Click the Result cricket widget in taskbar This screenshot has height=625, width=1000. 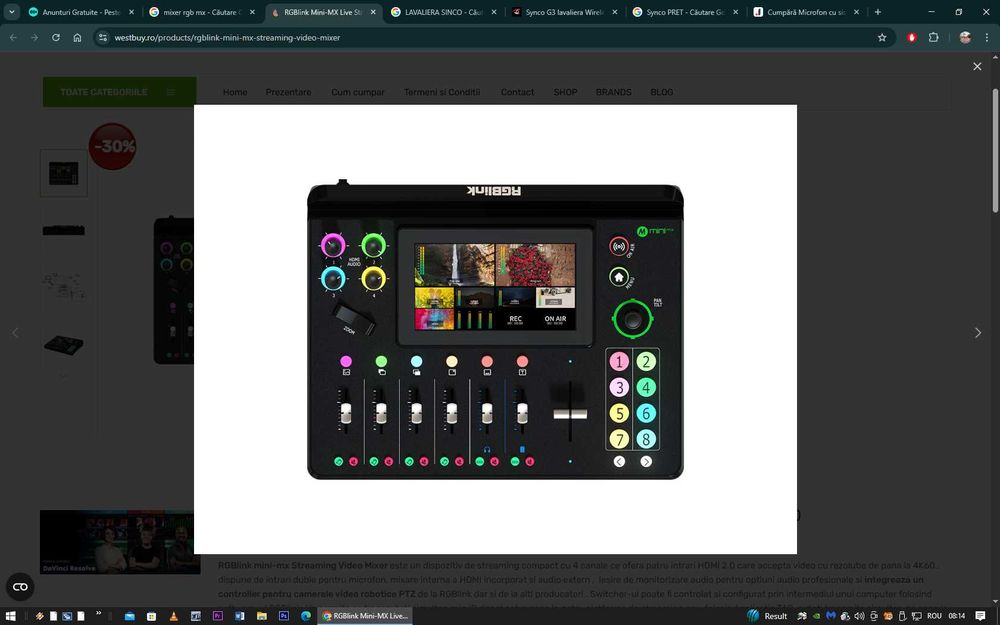pyautogui.click(x=767, y=616)
